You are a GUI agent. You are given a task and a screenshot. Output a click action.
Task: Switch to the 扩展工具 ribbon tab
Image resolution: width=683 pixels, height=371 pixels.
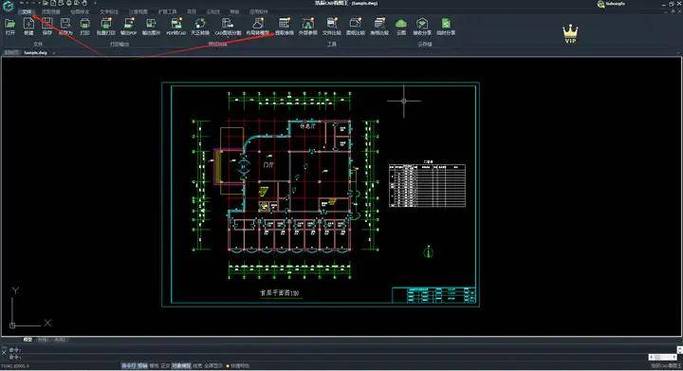point(168,12)
